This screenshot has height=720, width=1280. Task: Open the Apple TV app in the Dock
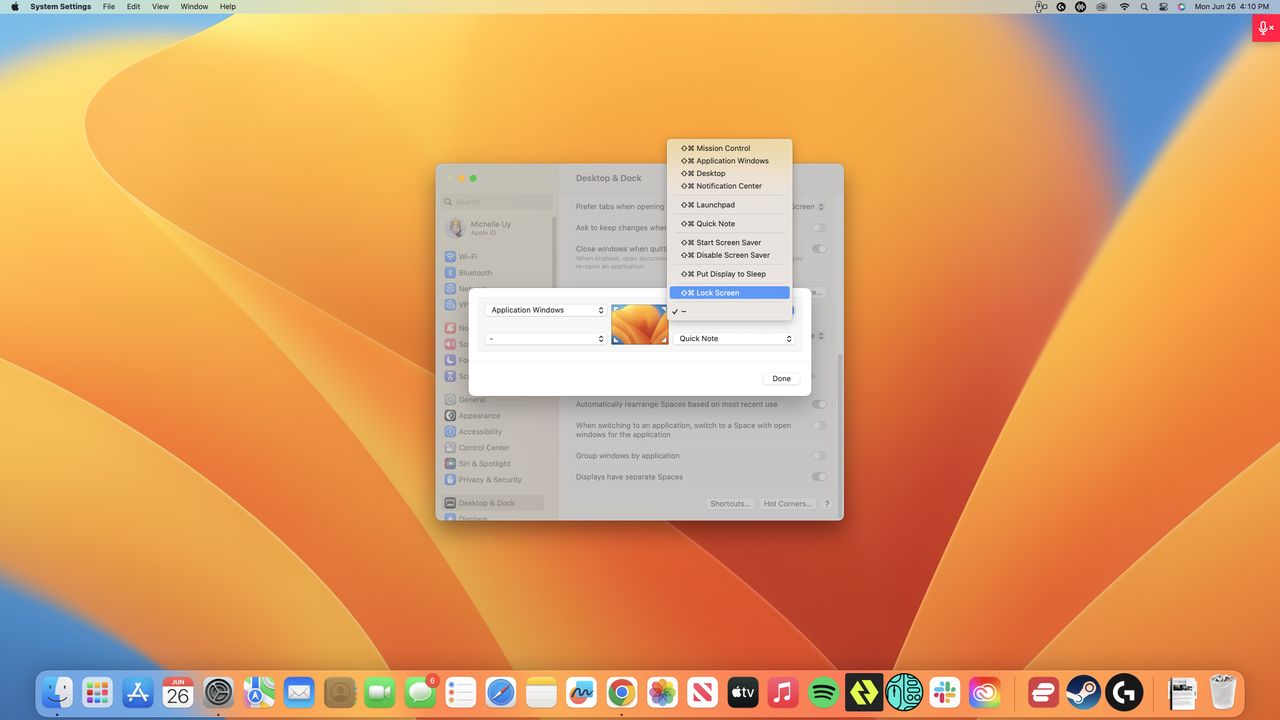pos(743,692)
